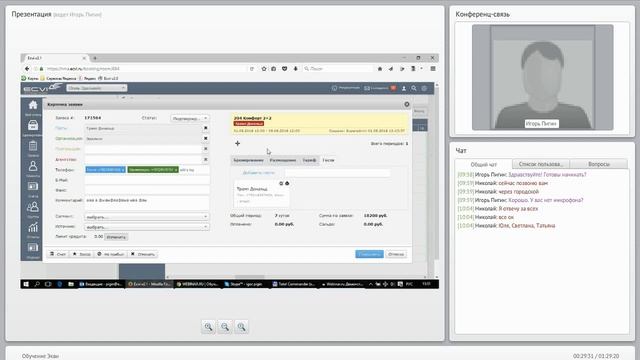Open the Windows Start button

click(x=26, y=284)
